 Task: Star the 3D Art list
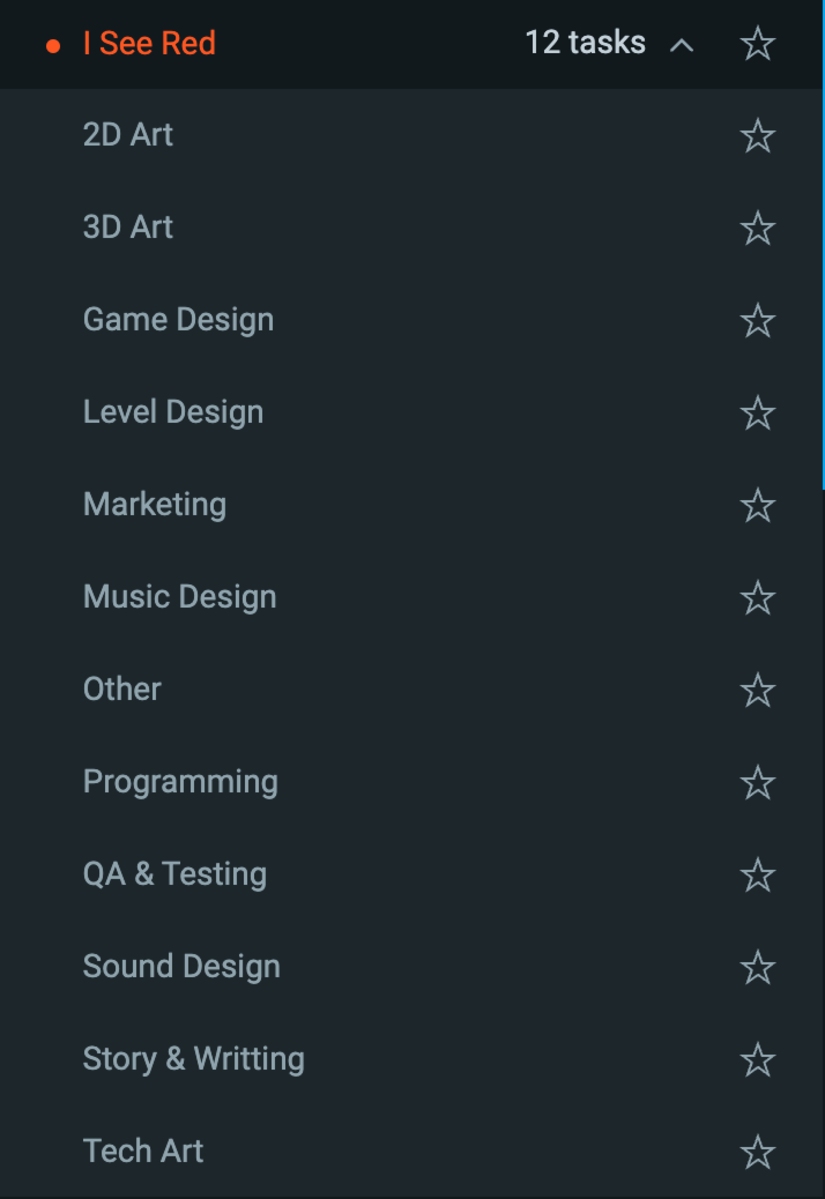point(758,228)
